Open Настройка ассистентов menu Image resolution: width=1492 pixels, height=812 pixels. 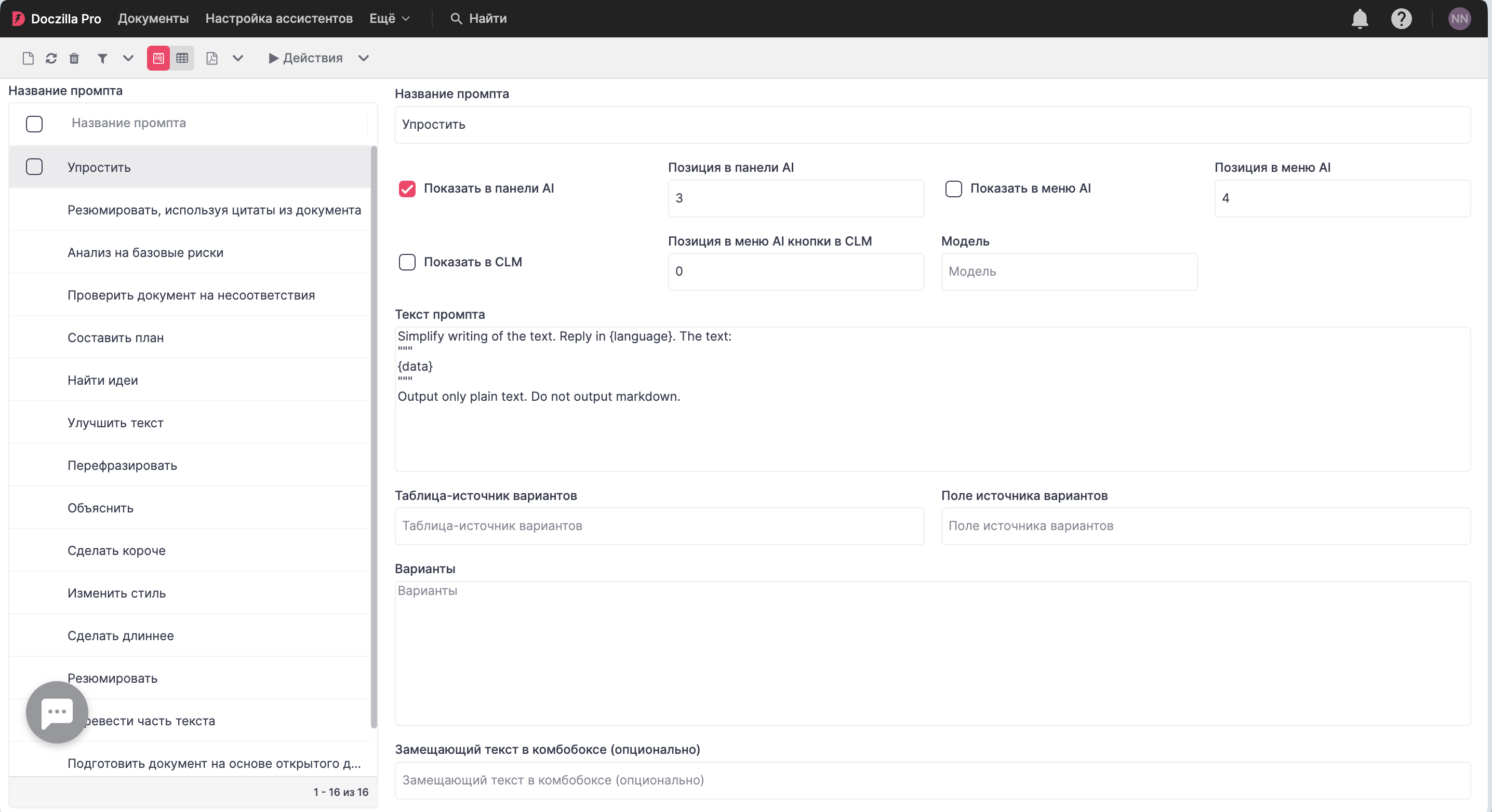[278, 19]
